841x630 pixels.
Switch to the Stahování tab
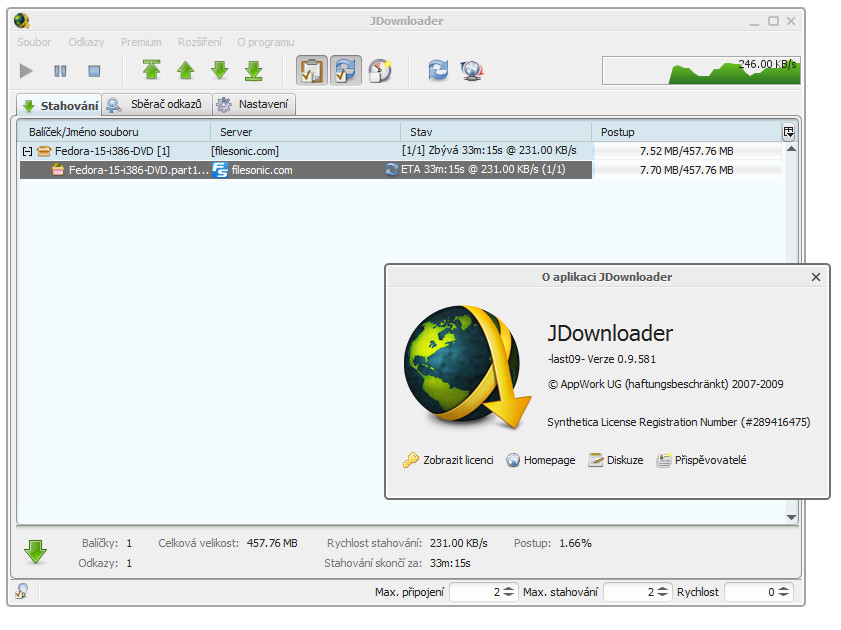click(59, 105)
